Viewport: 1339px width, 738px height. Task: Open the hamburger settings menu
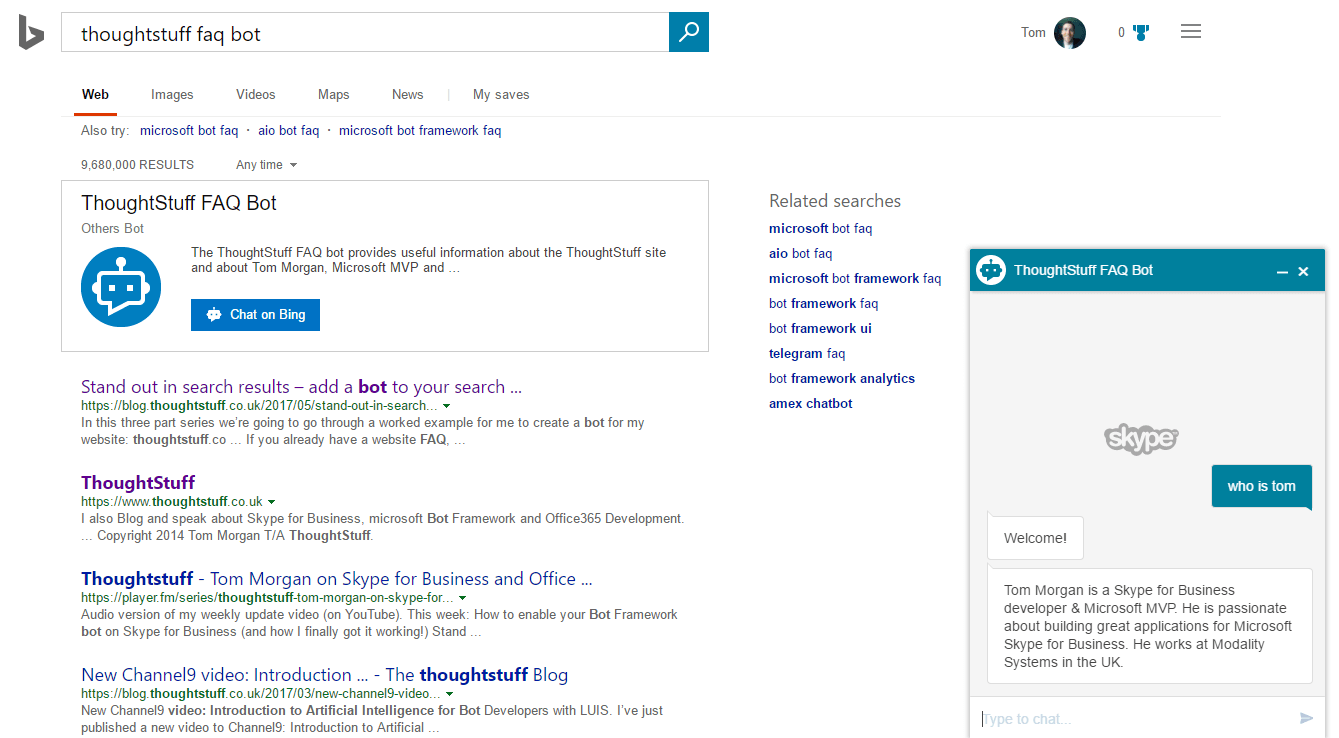coord(1191,31)
